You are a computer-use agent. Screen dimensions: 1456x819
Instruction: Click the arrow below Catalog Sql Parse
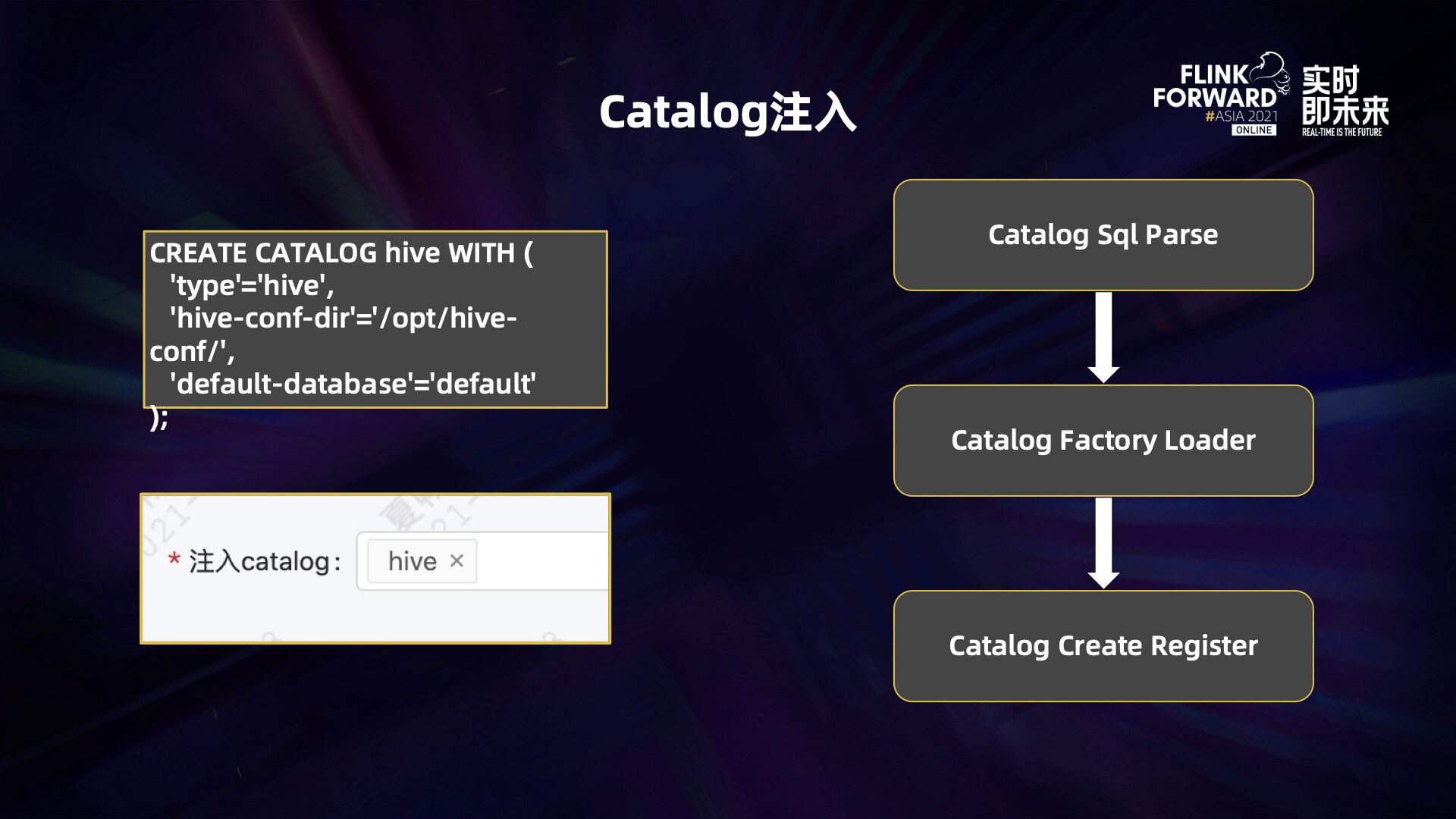(x=1103, y=337)
